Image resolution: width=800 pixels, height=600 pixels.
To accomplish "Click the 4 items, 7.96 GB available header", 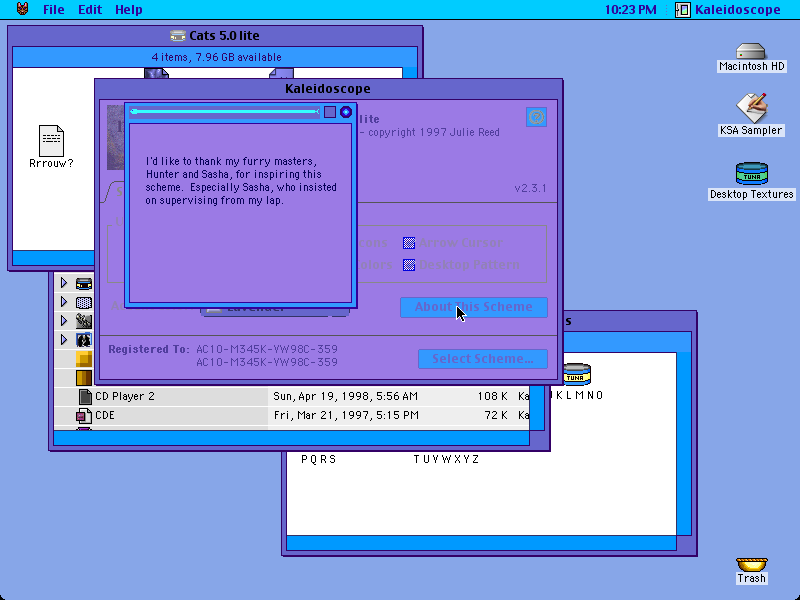I will coord(216,57).
